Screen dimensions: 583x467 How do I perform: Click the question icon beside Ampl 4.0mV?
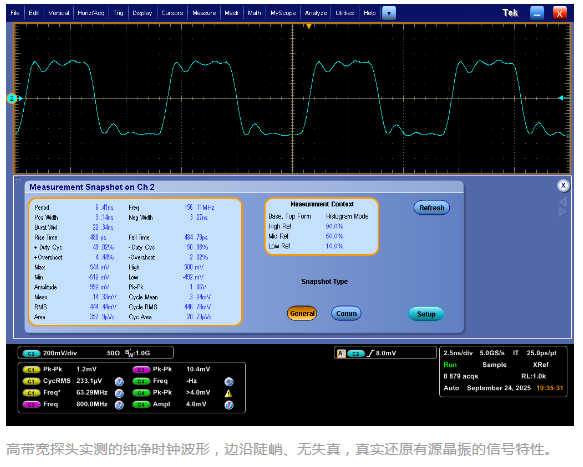coord(229,405)
